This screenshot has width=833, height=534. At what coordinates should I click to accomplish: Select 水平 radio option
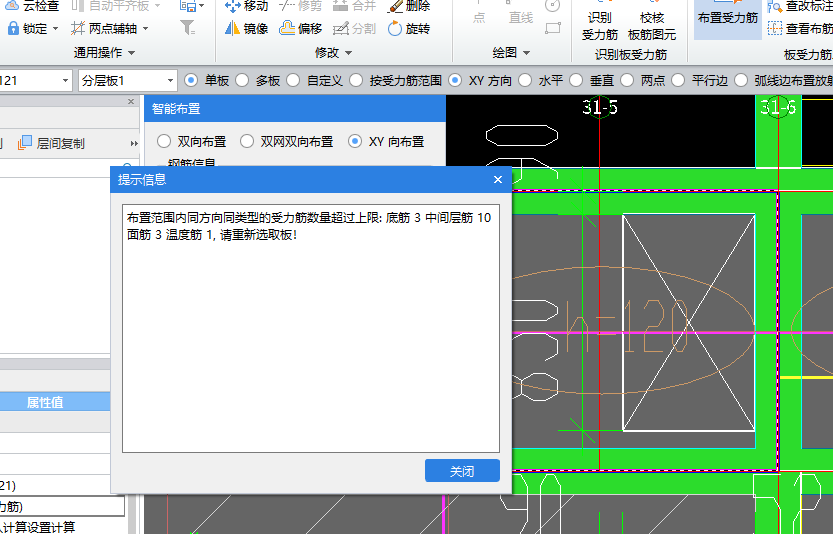525,80
